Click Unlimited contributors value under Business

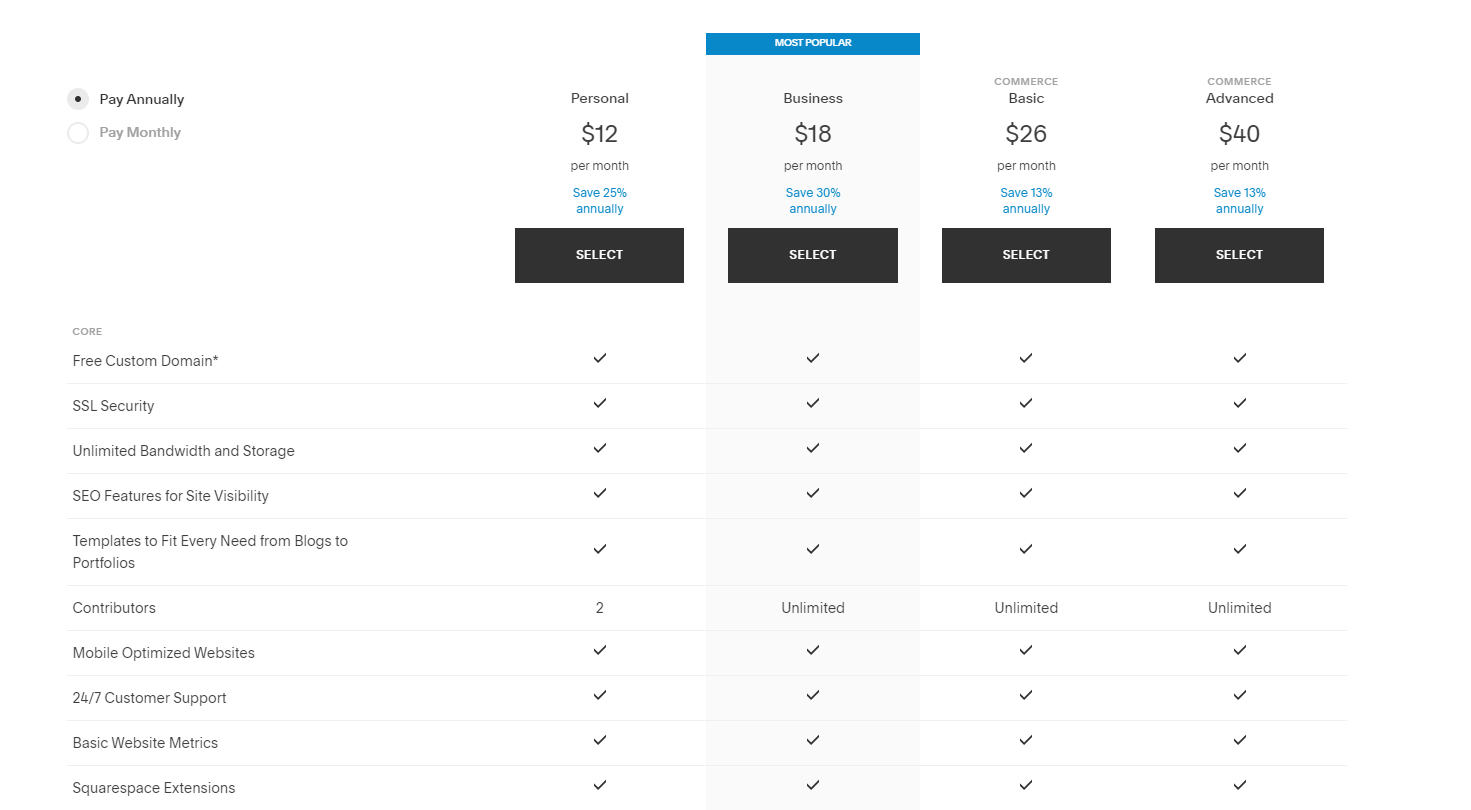(x=813, y=608)
